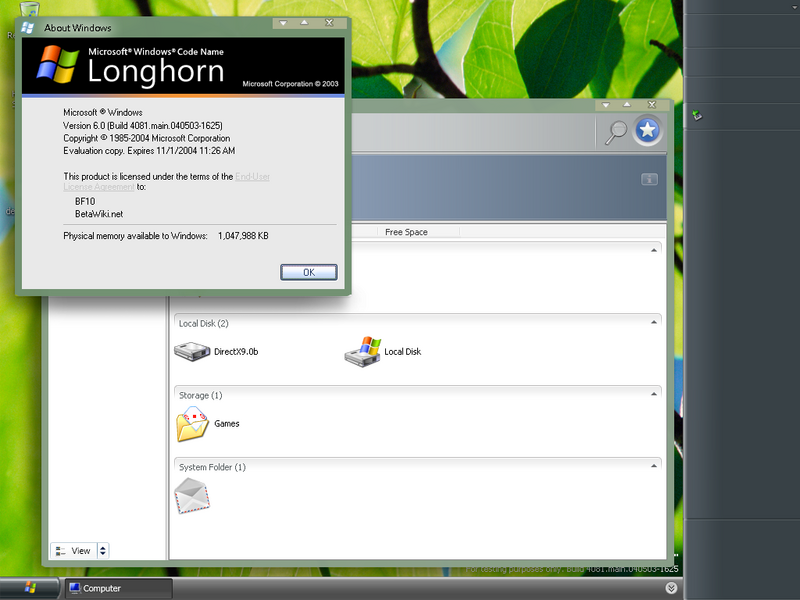This screenshot has height=600, width=800.
Task: Click About Windows title bar system icon
Action: coord(28,28)
